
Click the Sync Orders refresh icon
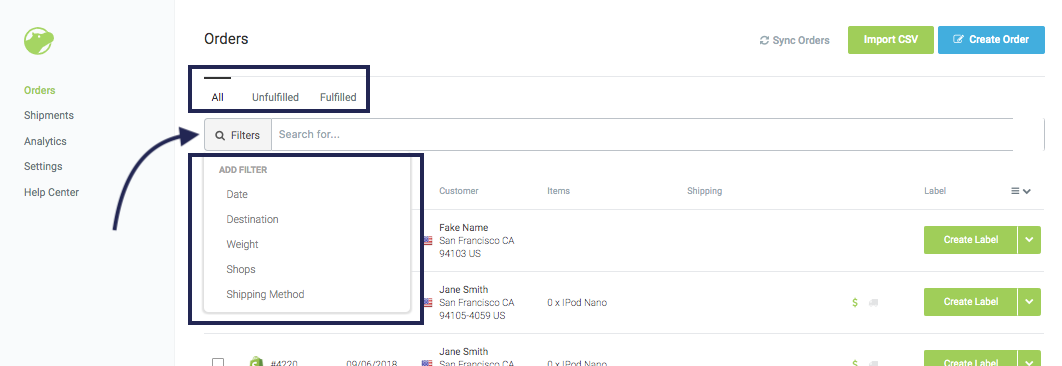[x=765, y=40]
